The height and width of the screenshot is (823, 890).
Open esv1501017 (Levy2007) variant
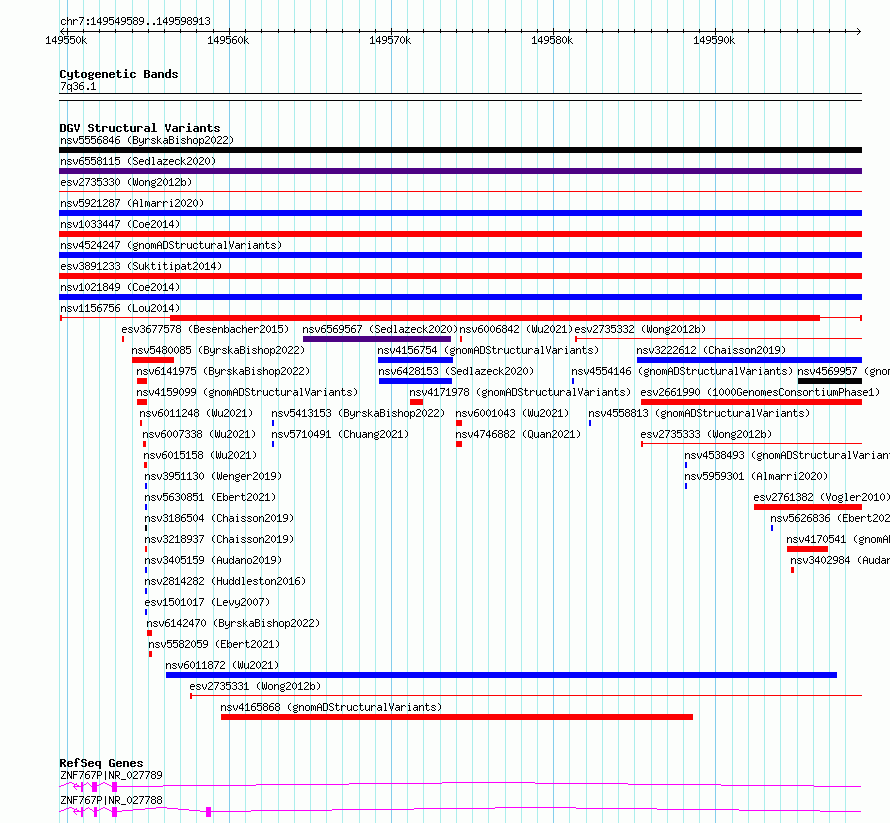coord(207,602)
